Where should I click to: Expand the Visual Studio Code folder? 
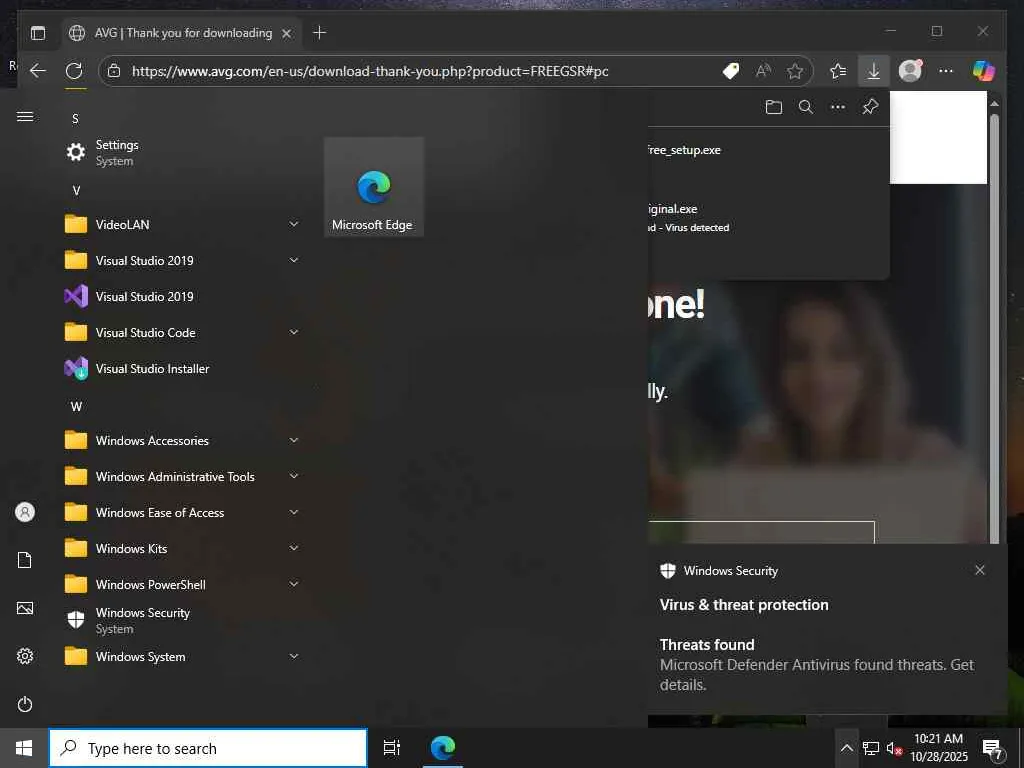[183, 332]
